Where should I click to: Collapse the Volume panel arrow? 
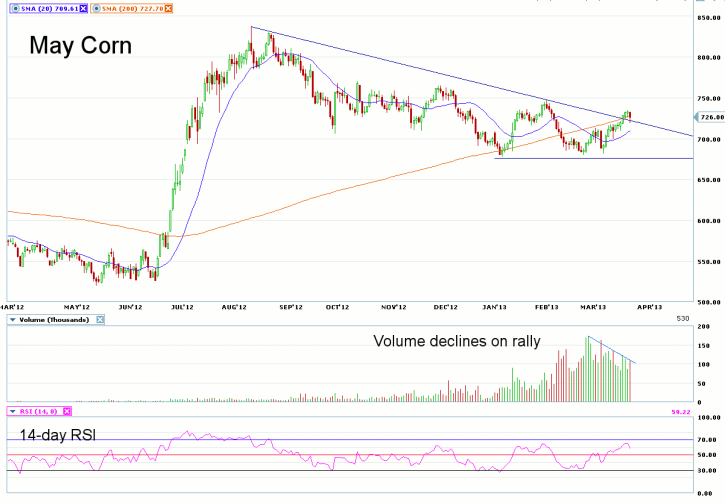pyautogui.click(x=12, y=319)
